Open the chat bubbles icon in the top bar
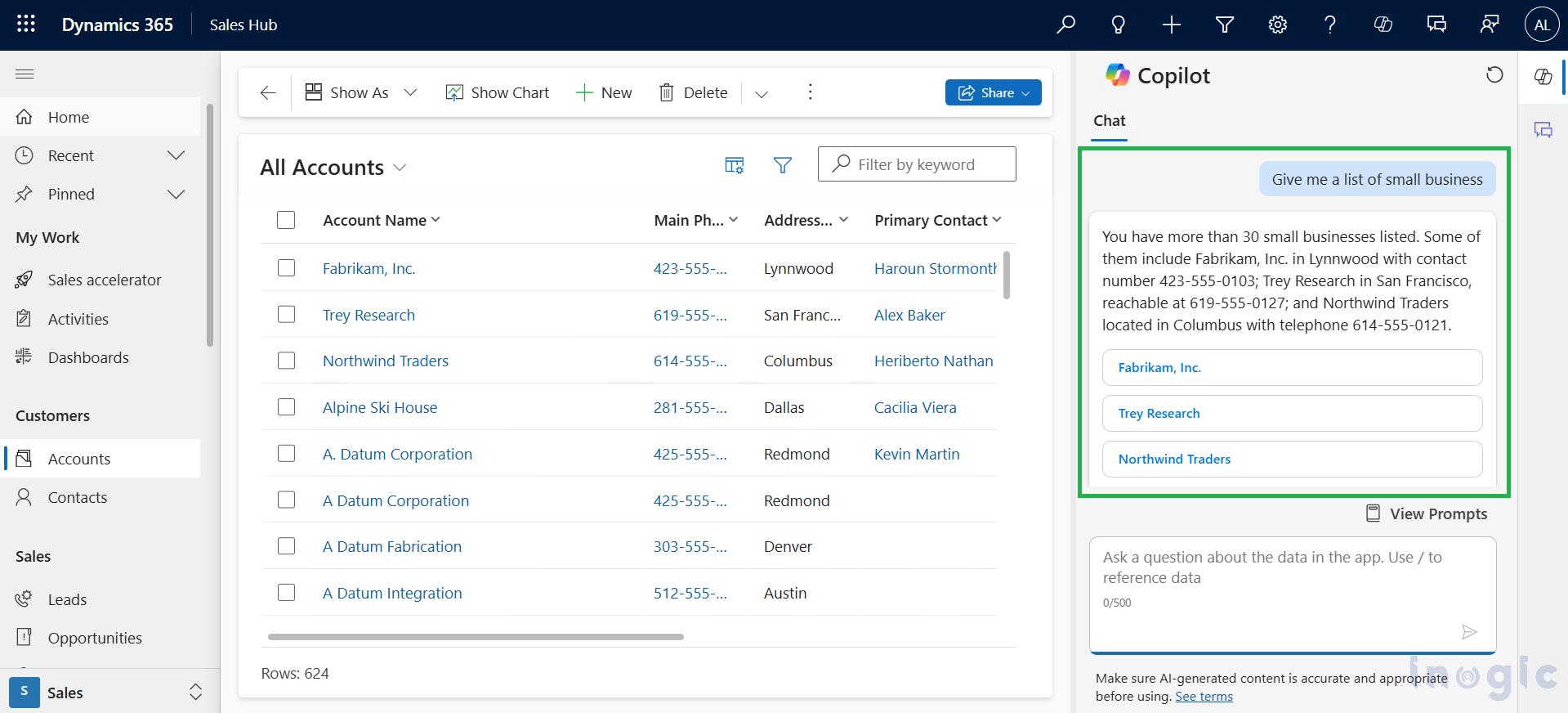Image resolution: width=1568 pixels, height=713 pixels. click(1436, 25)
